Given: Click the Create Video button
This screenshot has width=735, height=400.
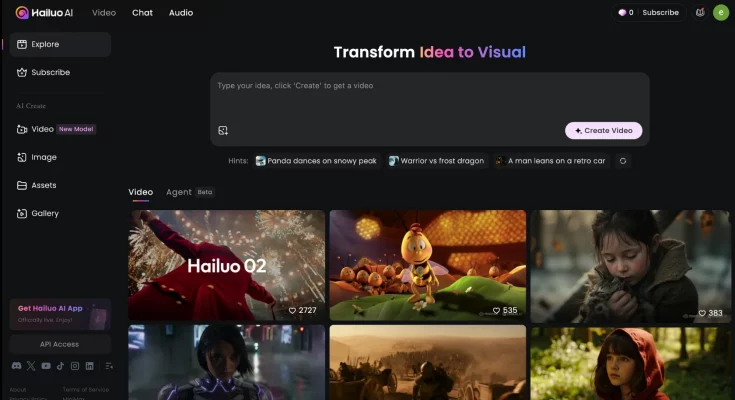Looking at the screenshot, I should click(603, 130).
